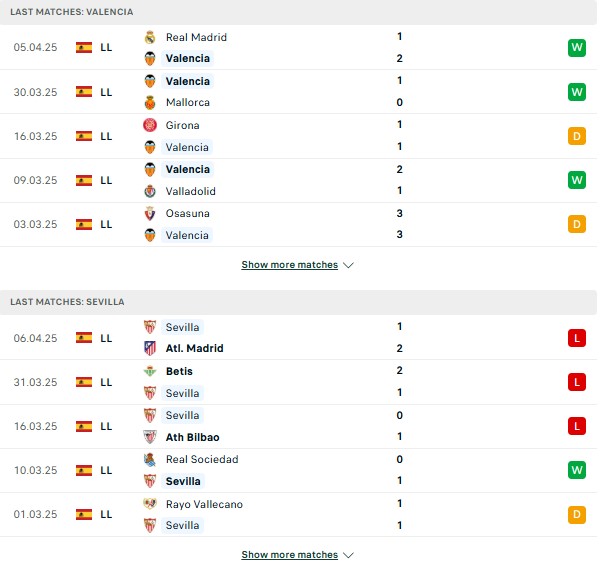Click the Real Madrid club crest
Screen dimensions: 600x577
(x=150, y=37)
